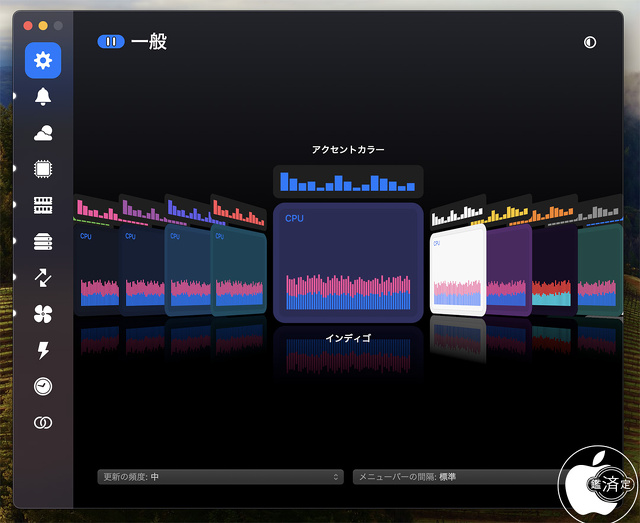Open the Time clock section

(43, 386)
